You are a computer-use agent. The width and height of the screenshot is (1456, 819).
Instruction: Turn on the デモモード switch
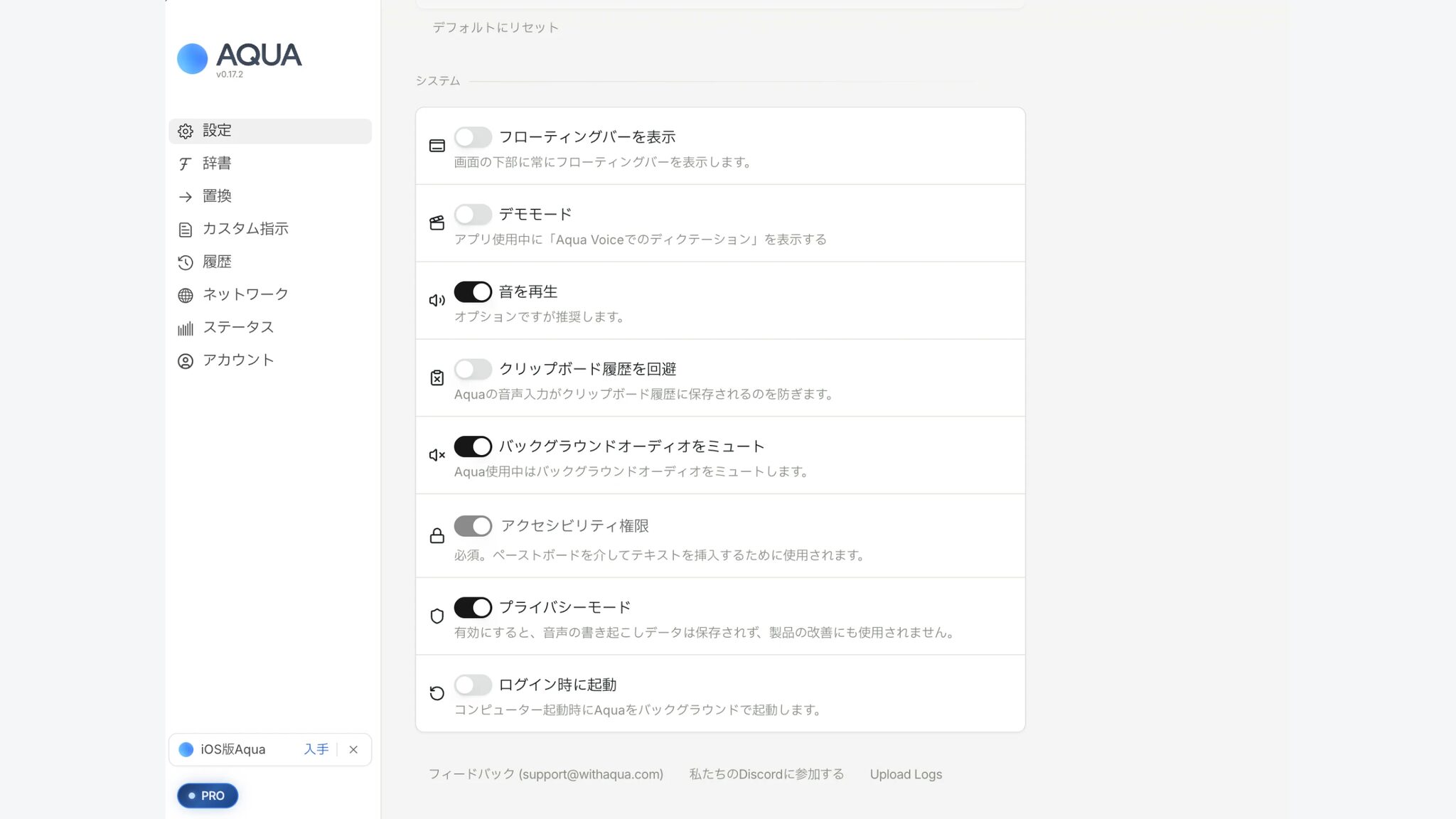(473, 214)
